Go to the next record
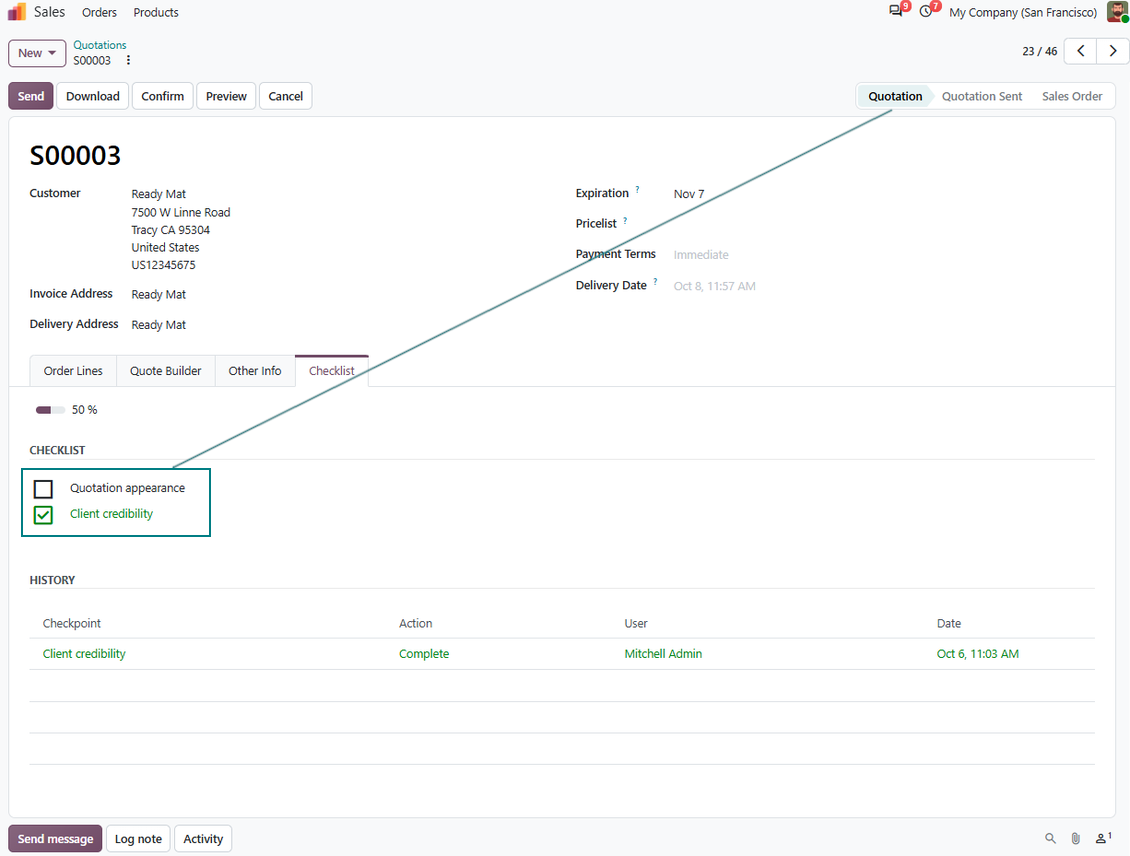 pyautogui.click(x=1113, y=51)
